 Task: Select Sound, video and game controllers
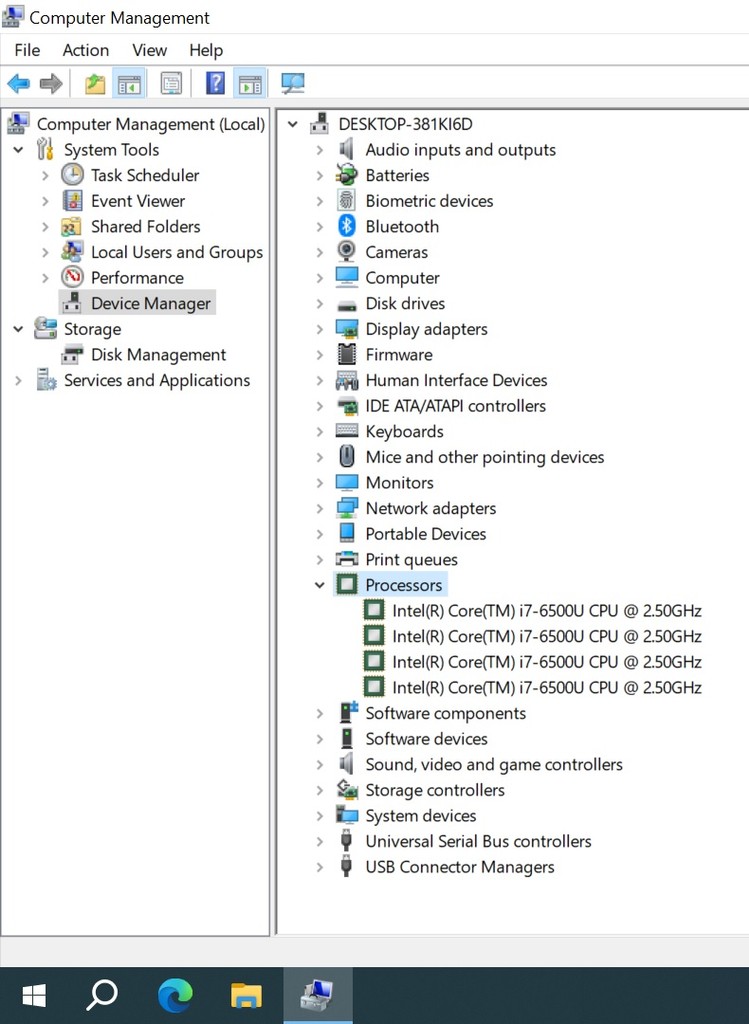[x=494, y=764]
